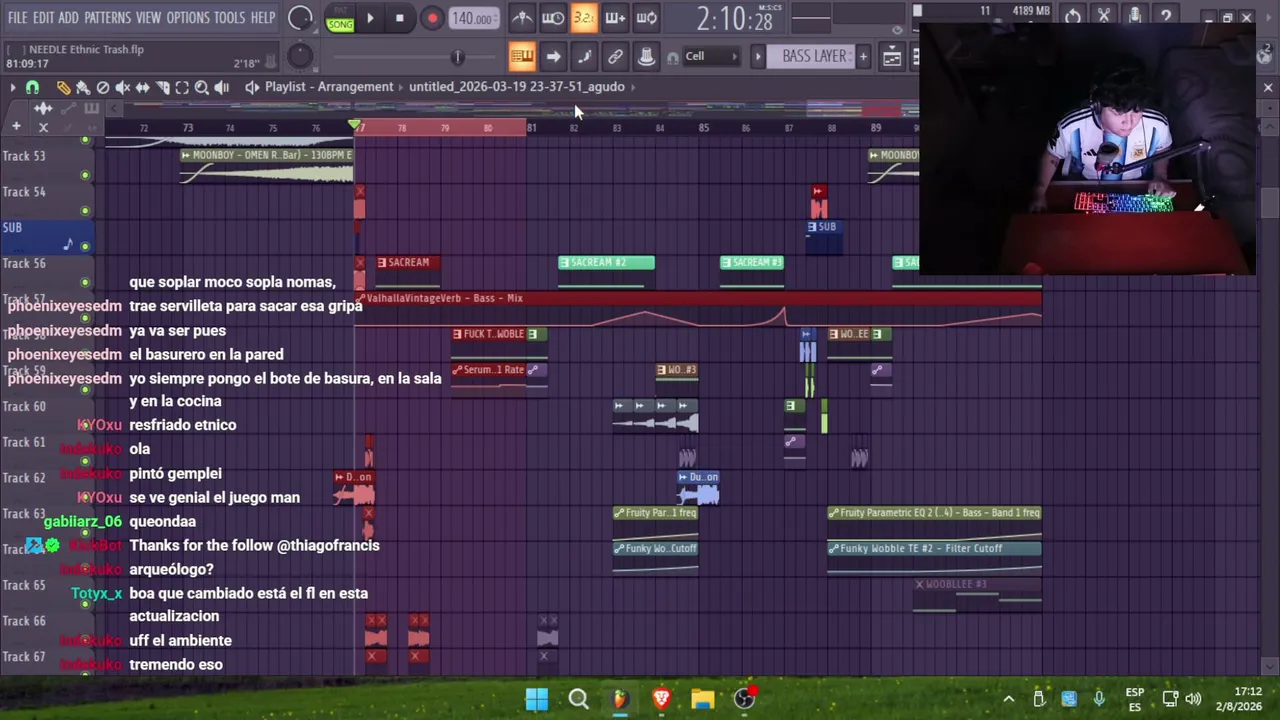Mute Track 53 via its green LED
This screenshot has height=720, width=1280.
click(85, 175)
